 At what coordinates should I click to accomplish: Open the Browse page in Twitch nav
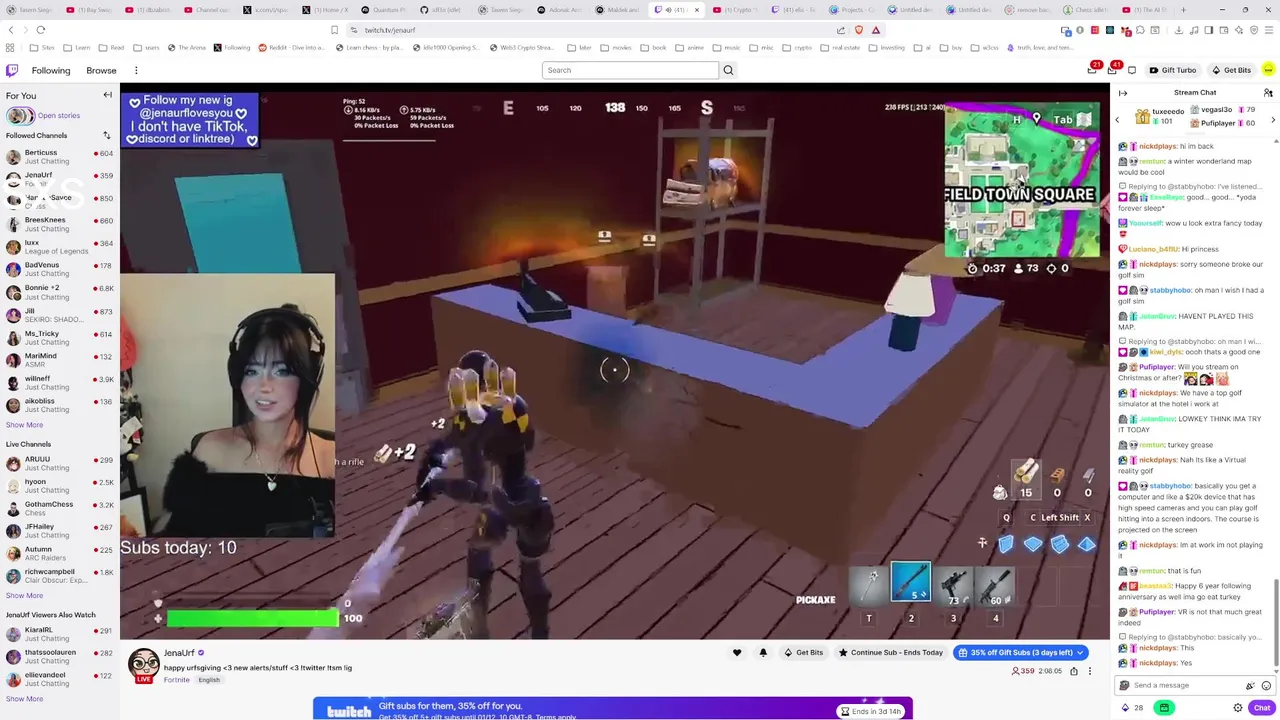point(101,70)
